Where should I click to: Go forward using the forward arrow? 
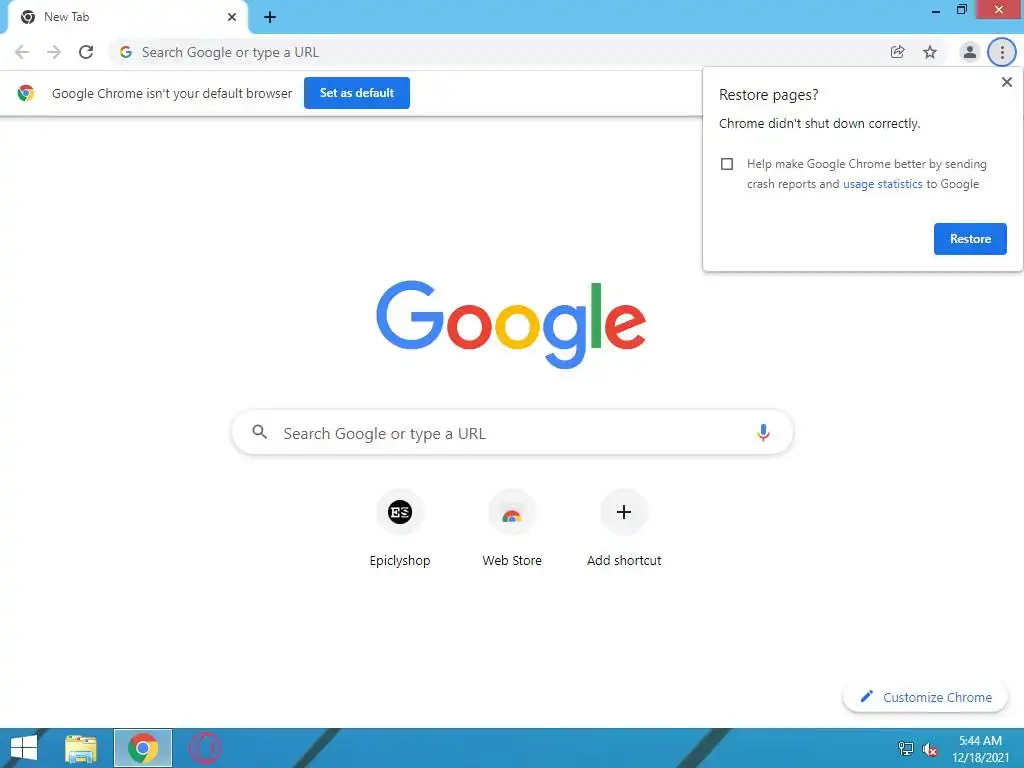54,52
